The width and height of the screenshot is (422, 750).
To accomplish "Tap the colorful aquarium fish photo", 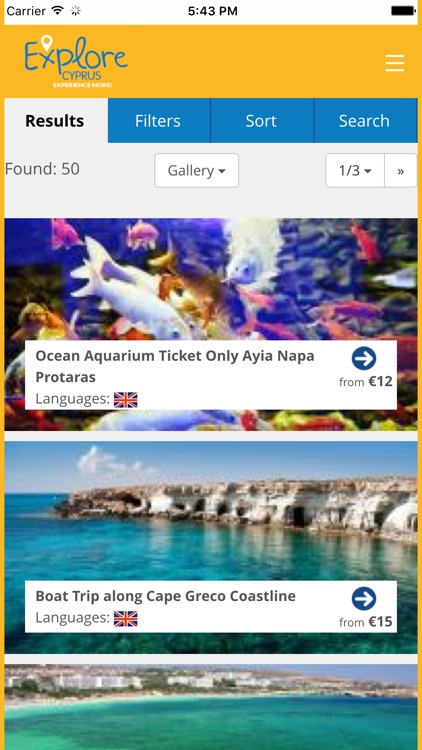I will (x=211, y=279).
